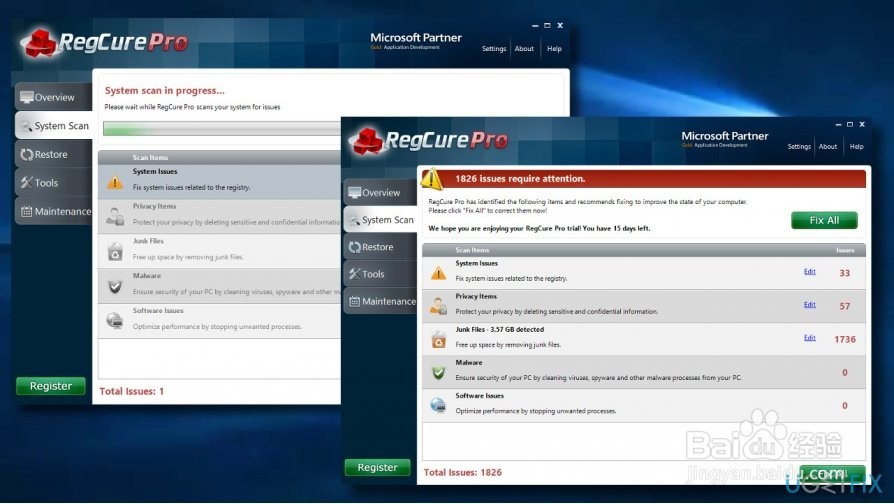This screenshot has width=894, height=504.
Task: Click Edit link for System Issues
Action: tap(810, 271)
